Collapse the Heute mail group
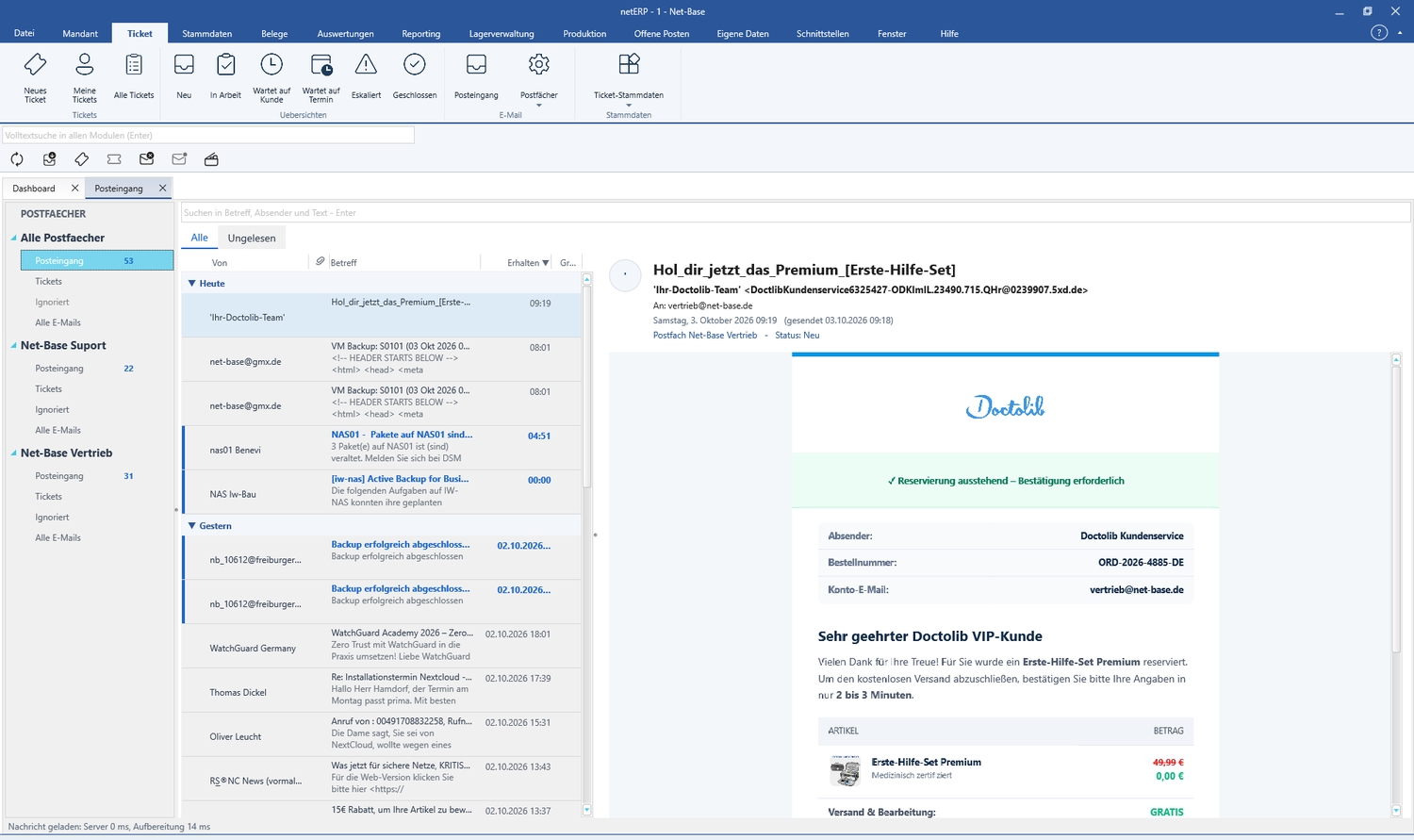Image resolution: width=1414 pixels, height=840 pixels. point(192,284)
